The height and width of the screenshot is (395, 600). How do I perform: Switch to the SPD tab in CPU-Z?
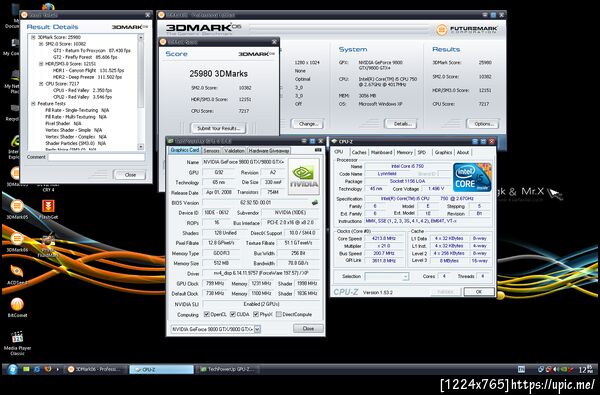[422, 152]
